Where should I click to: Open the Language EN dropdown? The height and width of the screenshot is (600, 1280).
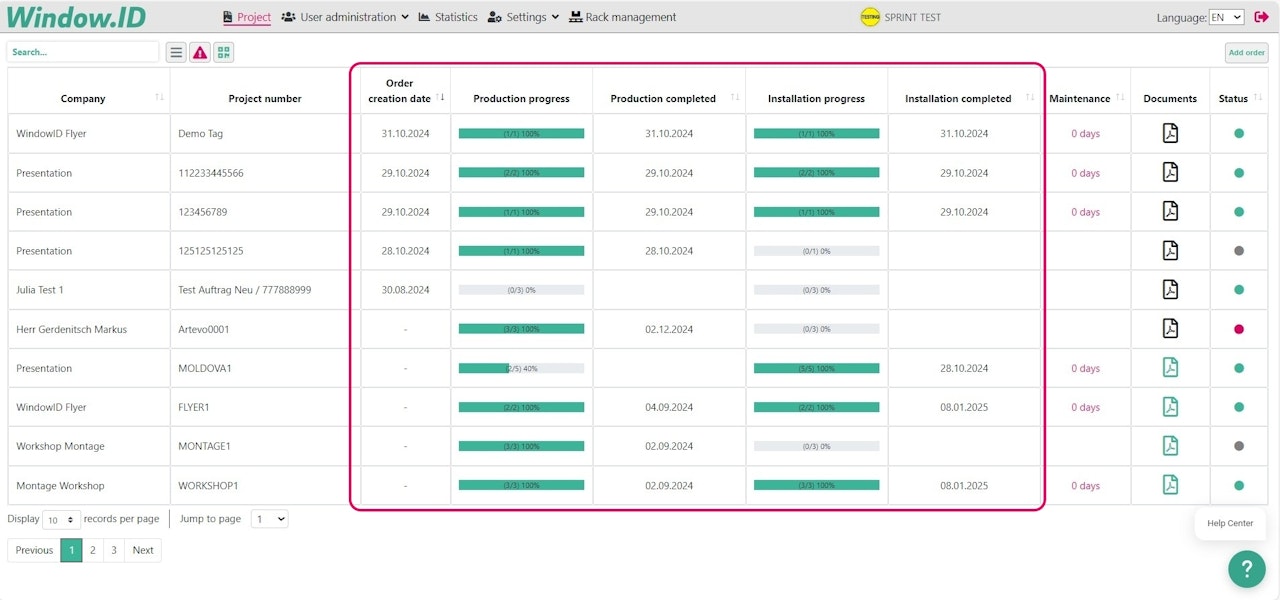coord(1226,17)
